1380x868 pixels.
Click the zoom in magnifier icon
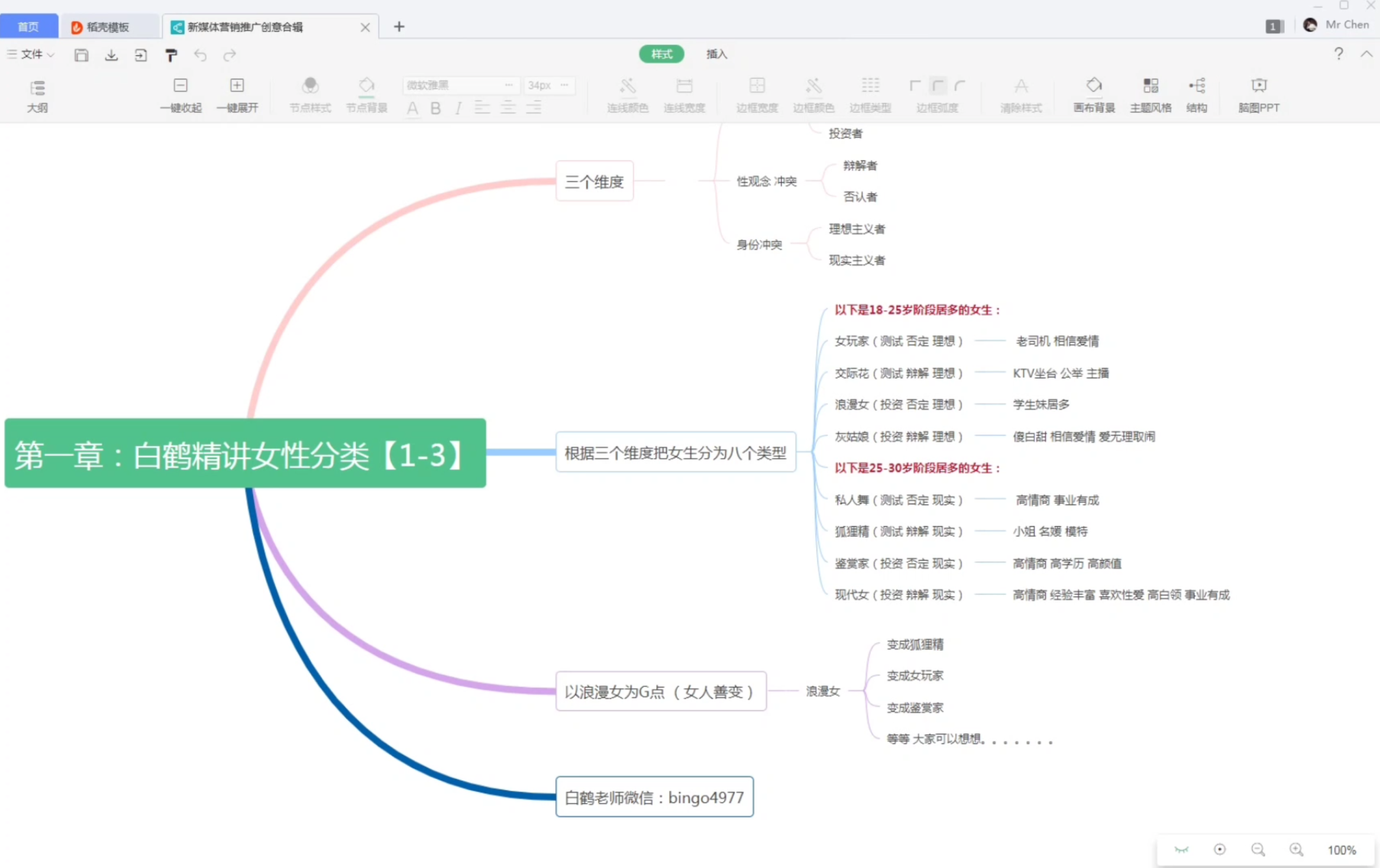coord(1296,850)
